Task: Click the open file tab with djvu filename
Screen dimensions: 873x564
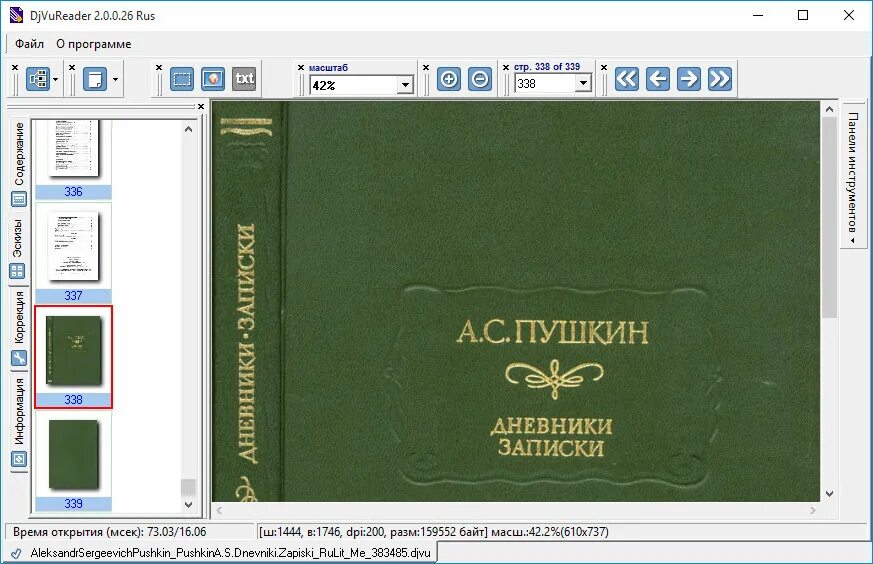Action: (221, 553)
